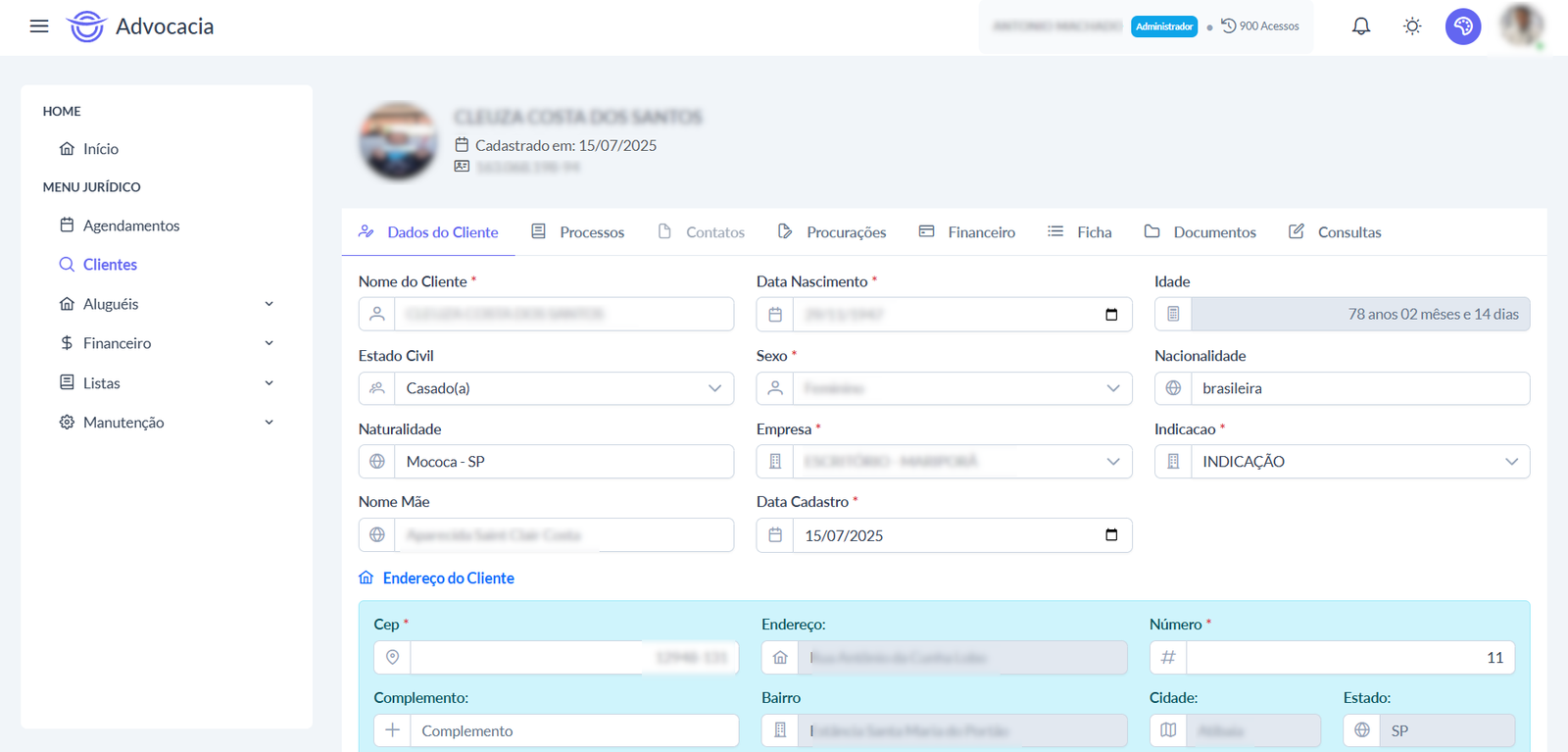Switch to the Processos tab

coord(577,232)
